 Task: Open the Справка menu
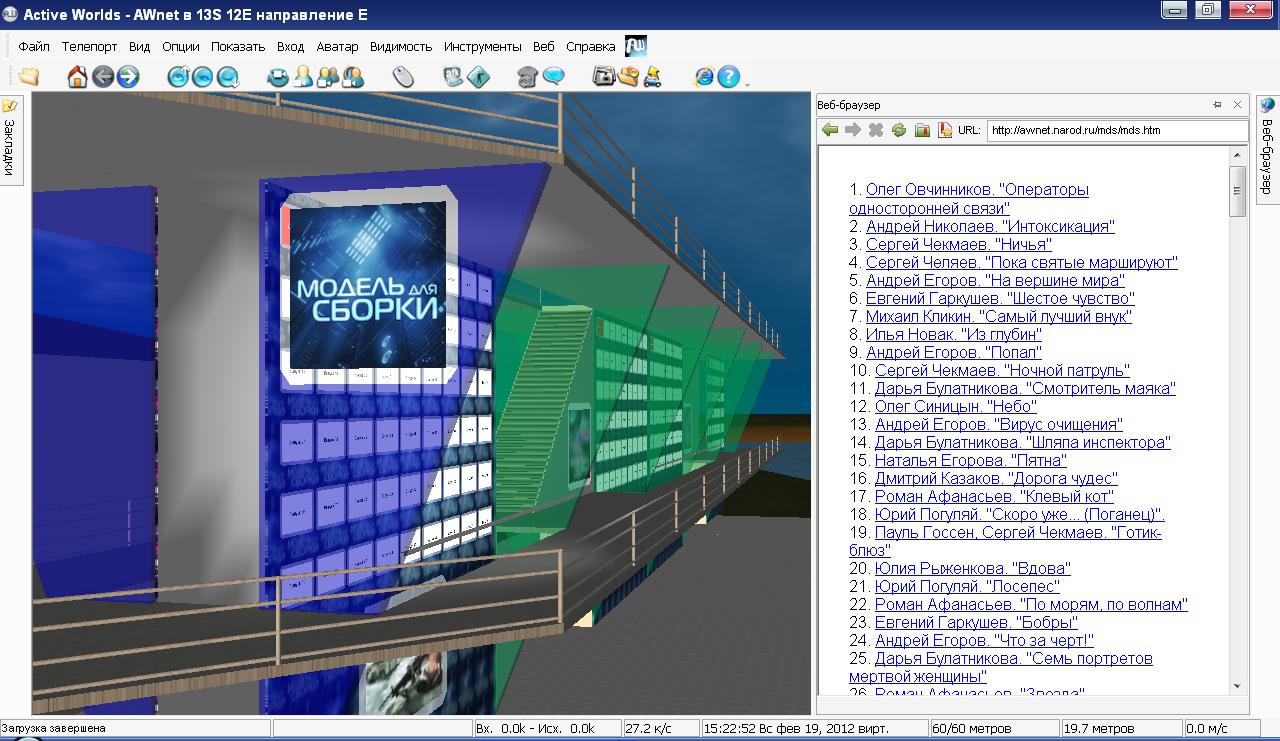click(x=591, y=46)
